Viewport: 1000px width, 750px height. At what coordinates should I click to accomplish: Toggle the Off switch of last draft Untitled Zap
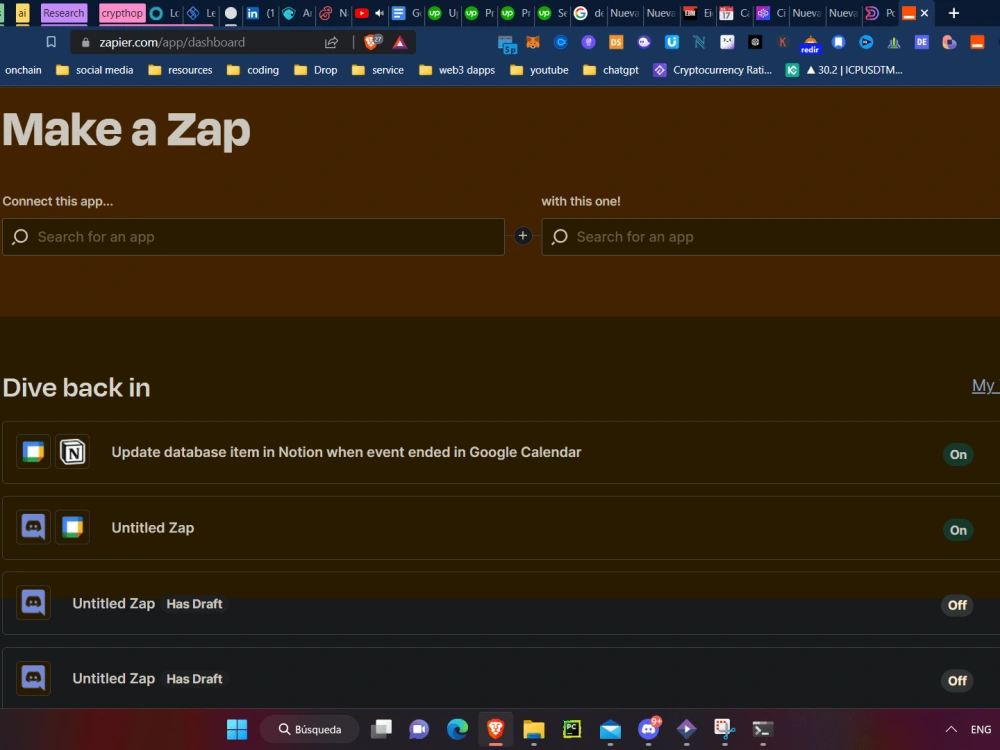957,680
